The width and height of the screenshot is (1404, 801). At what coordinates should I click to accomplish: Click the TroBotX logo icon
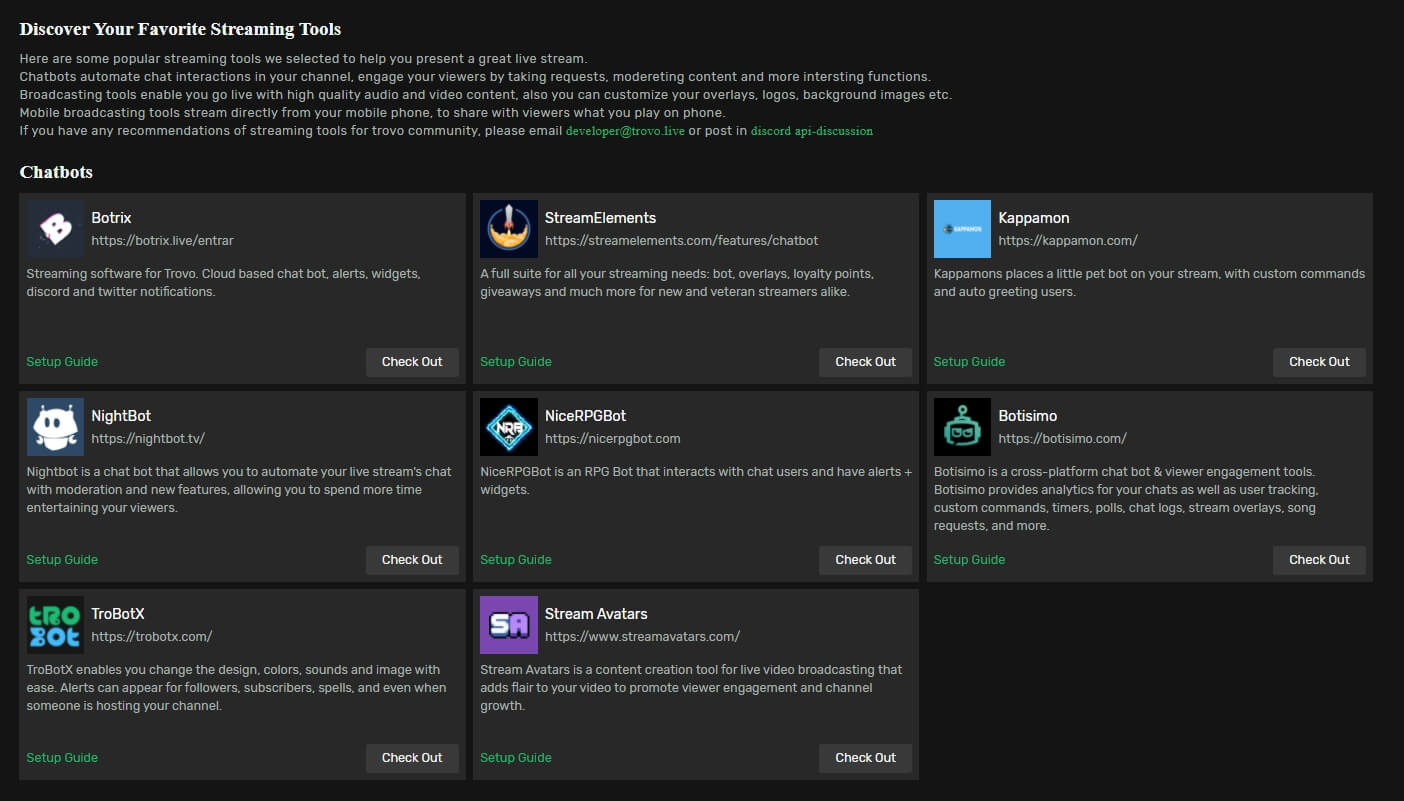pyautogui.click(x=54, y=624)
